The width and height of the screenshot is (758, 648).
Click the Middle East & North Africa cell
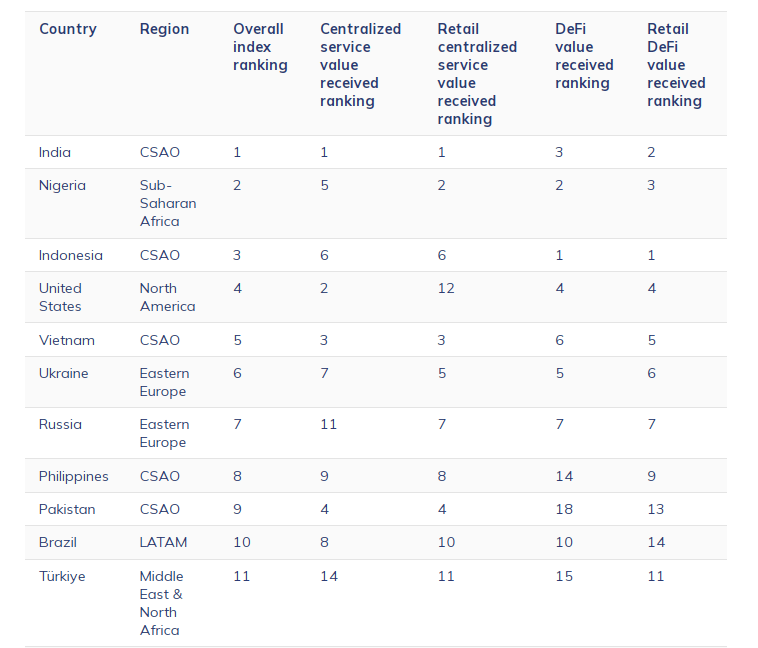[161, 603]
